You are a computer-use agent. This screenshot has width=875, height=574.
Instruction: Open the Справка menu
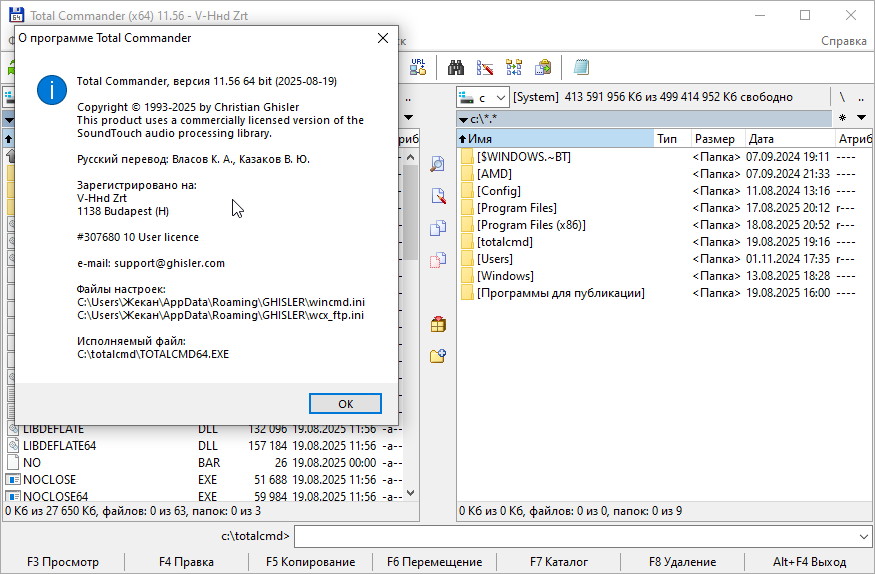843,41
